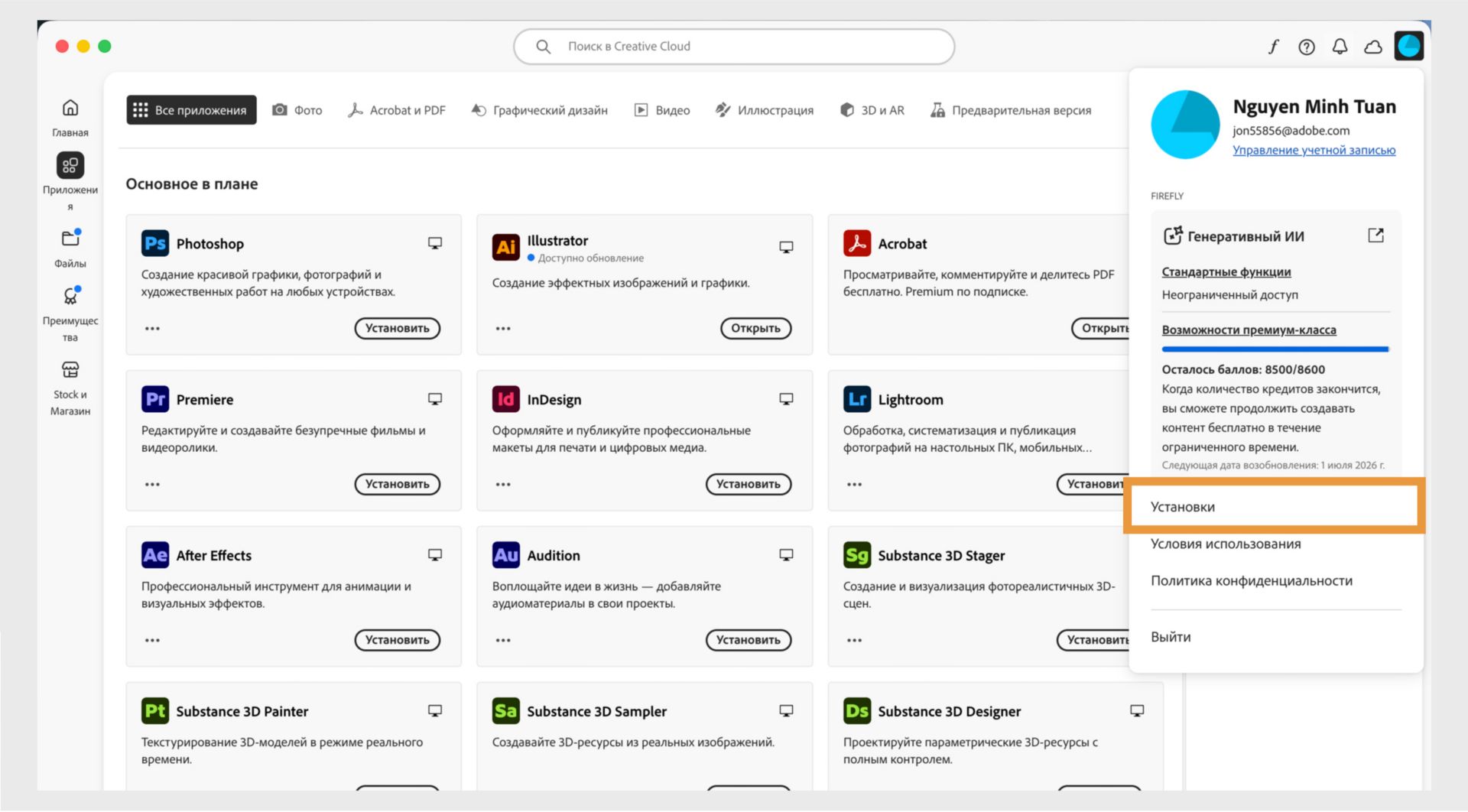Open Generative AI external link icon
Screen dimensions: 1468x812
(1375, 235)
